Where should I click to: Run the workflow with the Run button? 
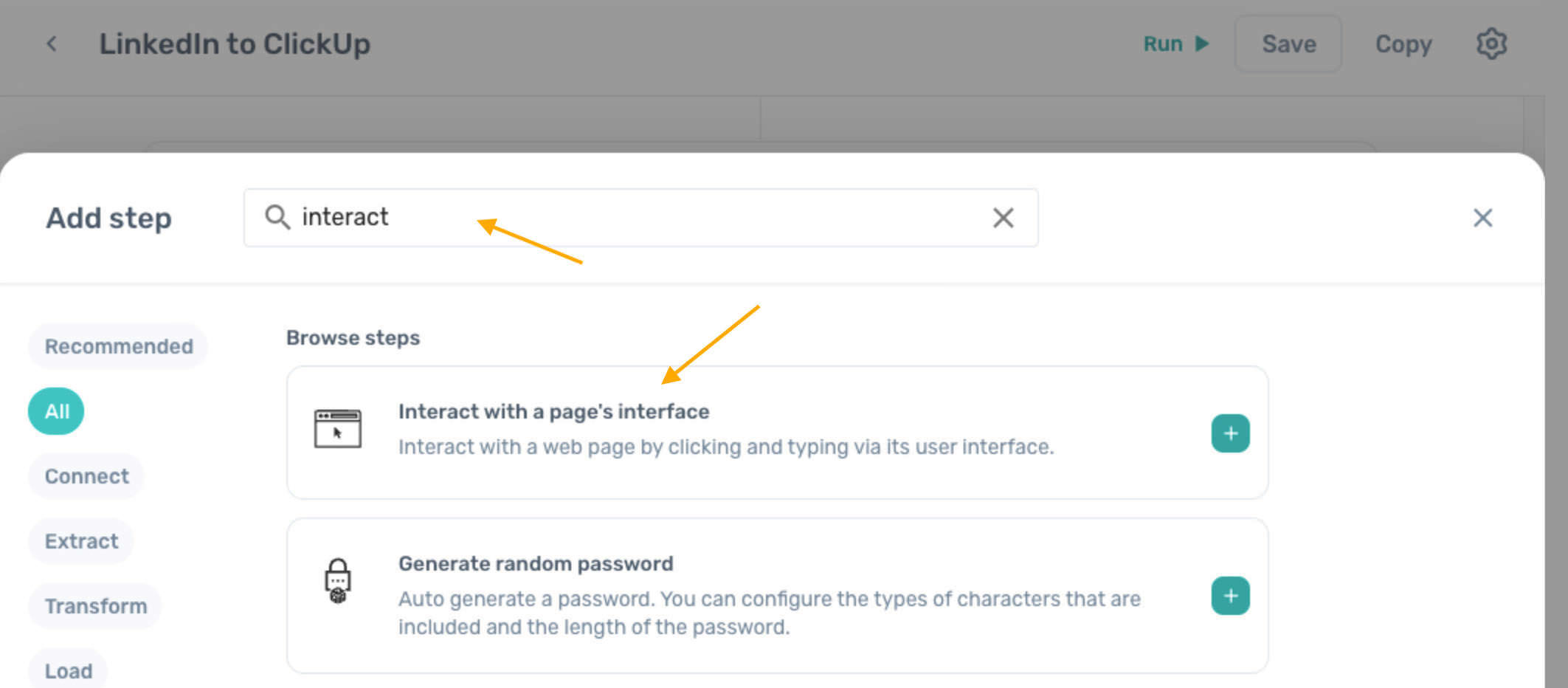1176,44
